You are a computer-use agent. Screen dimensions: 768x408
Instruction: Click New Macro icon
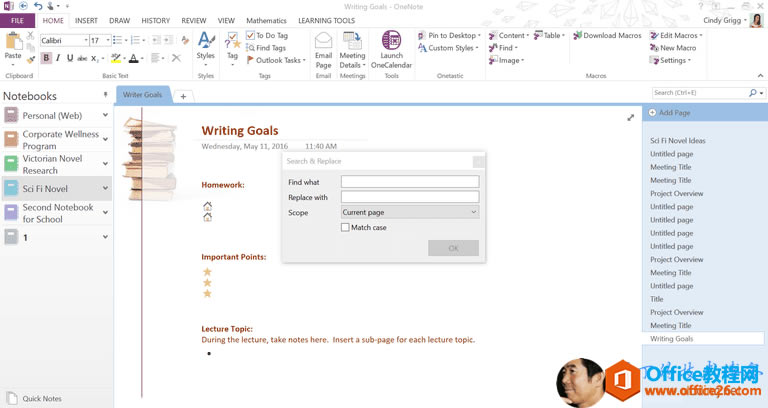pyautogui.click(x=654, y=48)
